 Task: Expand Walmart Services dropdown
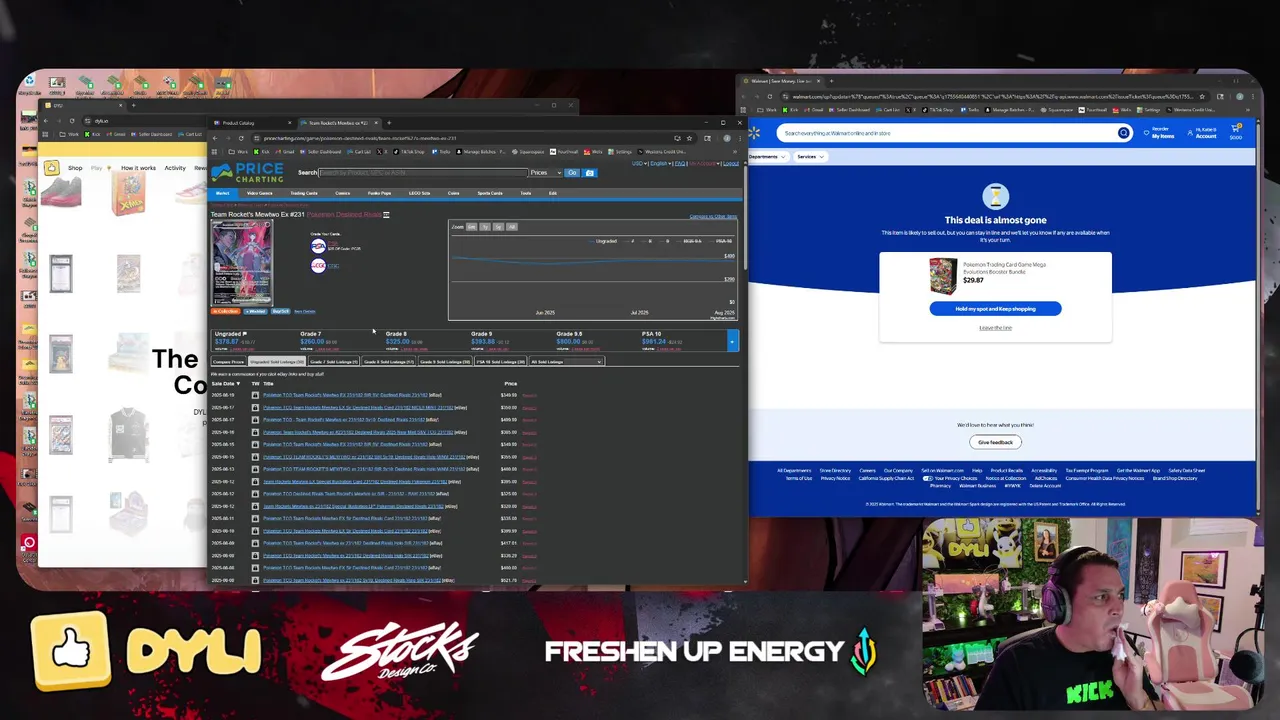pos(810,157)
